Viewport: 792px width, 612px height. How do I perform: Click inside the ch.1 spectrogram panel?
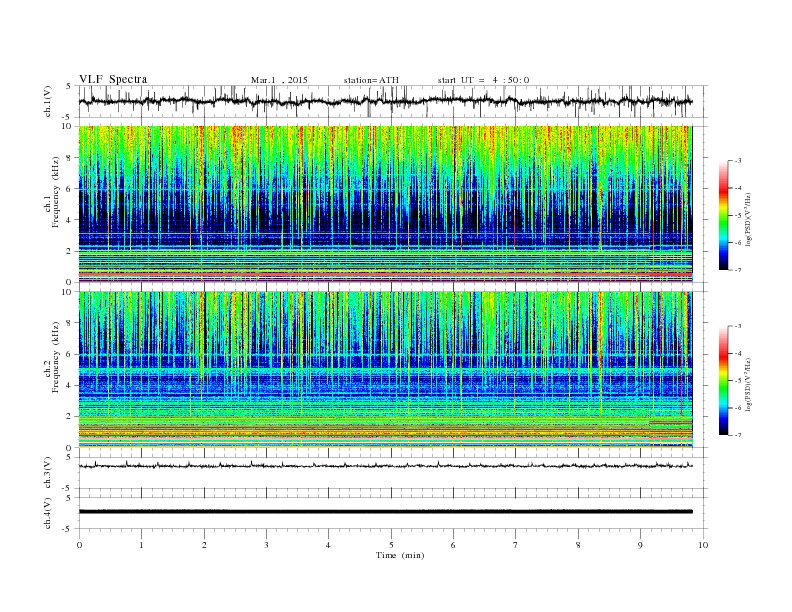[385, 204]
